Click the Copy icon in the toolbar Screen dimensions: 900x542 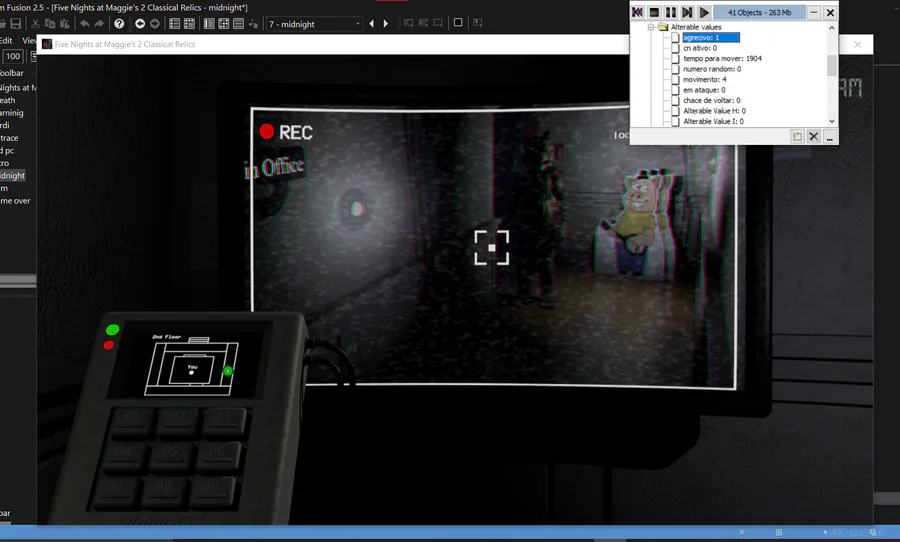coord(50,24)
